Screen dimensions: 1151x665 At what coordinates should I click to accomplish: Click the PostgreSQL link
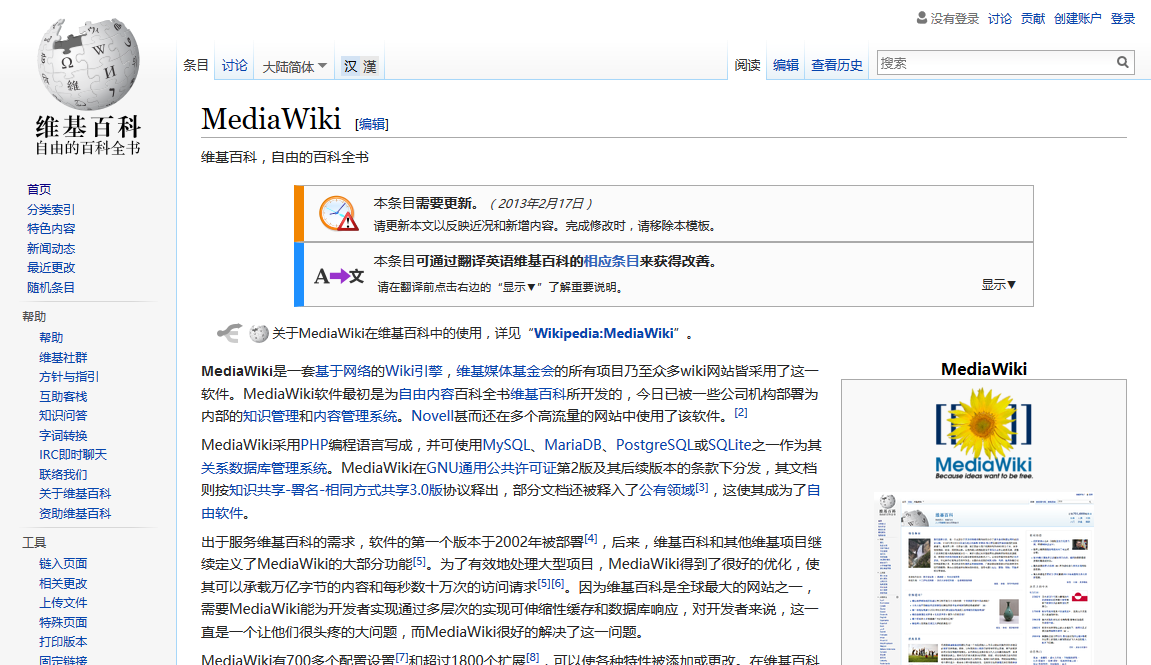(x=654, y=445)
